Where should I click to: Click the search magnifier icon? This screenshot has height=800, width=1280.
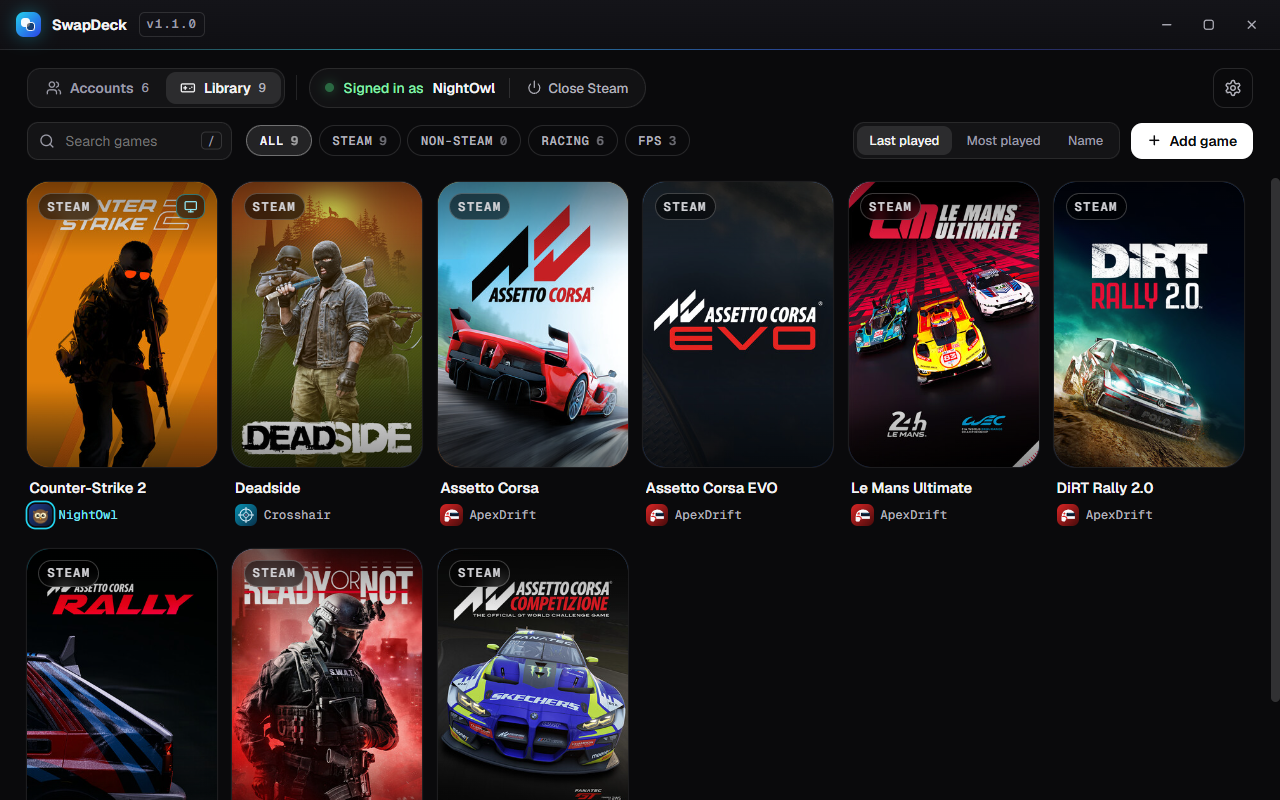47,141
